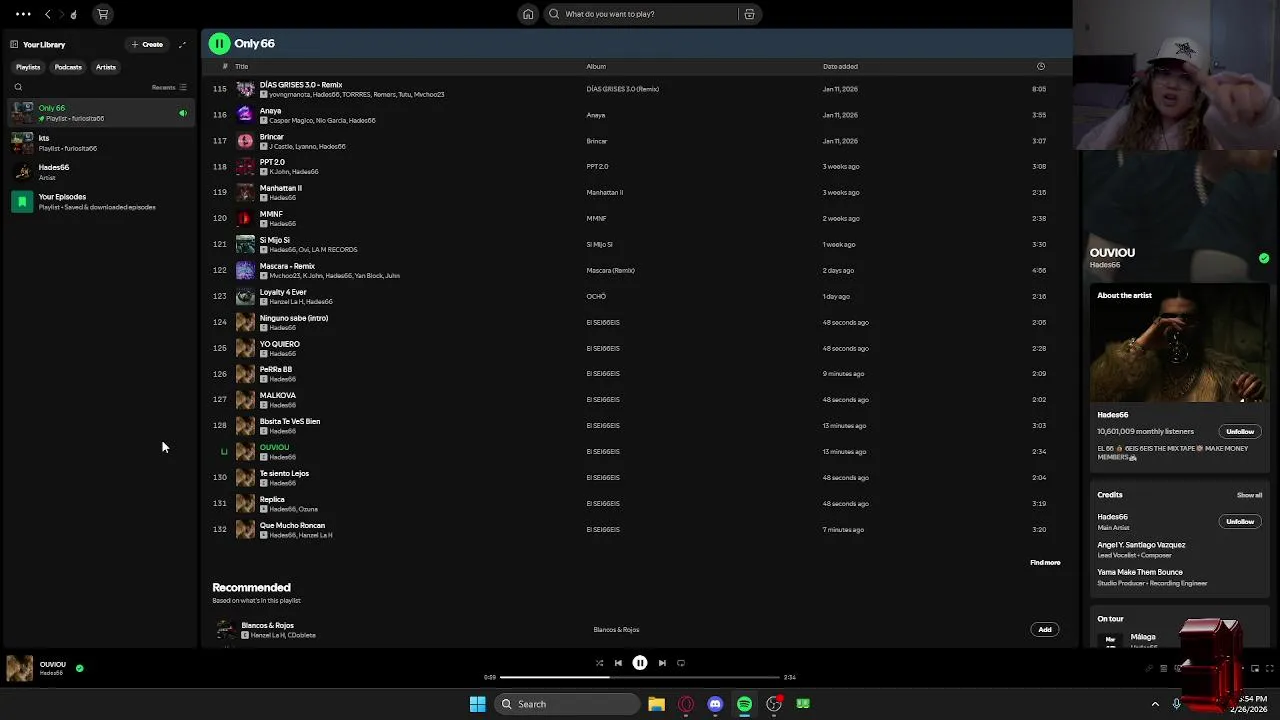The width and height of the screenshot is (1280, 720).
Task: Open Ozuna artist link under Replica
Action: (309, 509)
